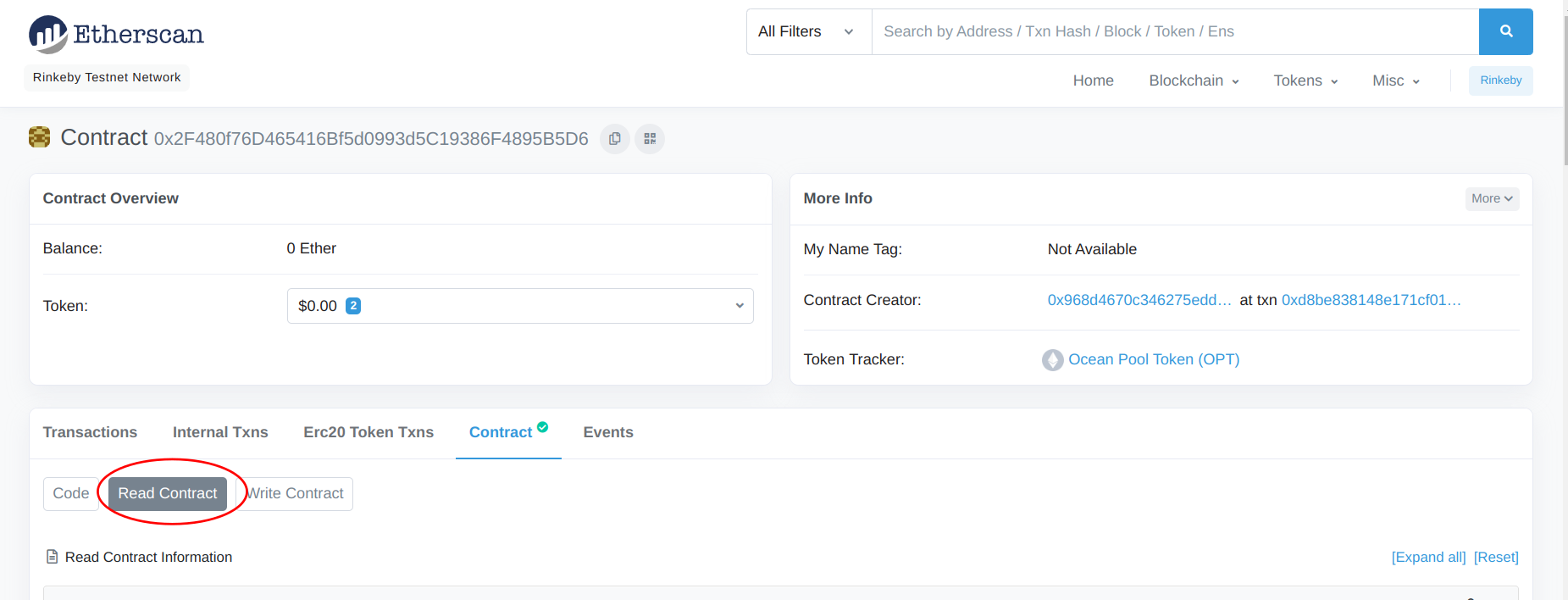
Task: Select the Write Contract button
Action: 295,493
